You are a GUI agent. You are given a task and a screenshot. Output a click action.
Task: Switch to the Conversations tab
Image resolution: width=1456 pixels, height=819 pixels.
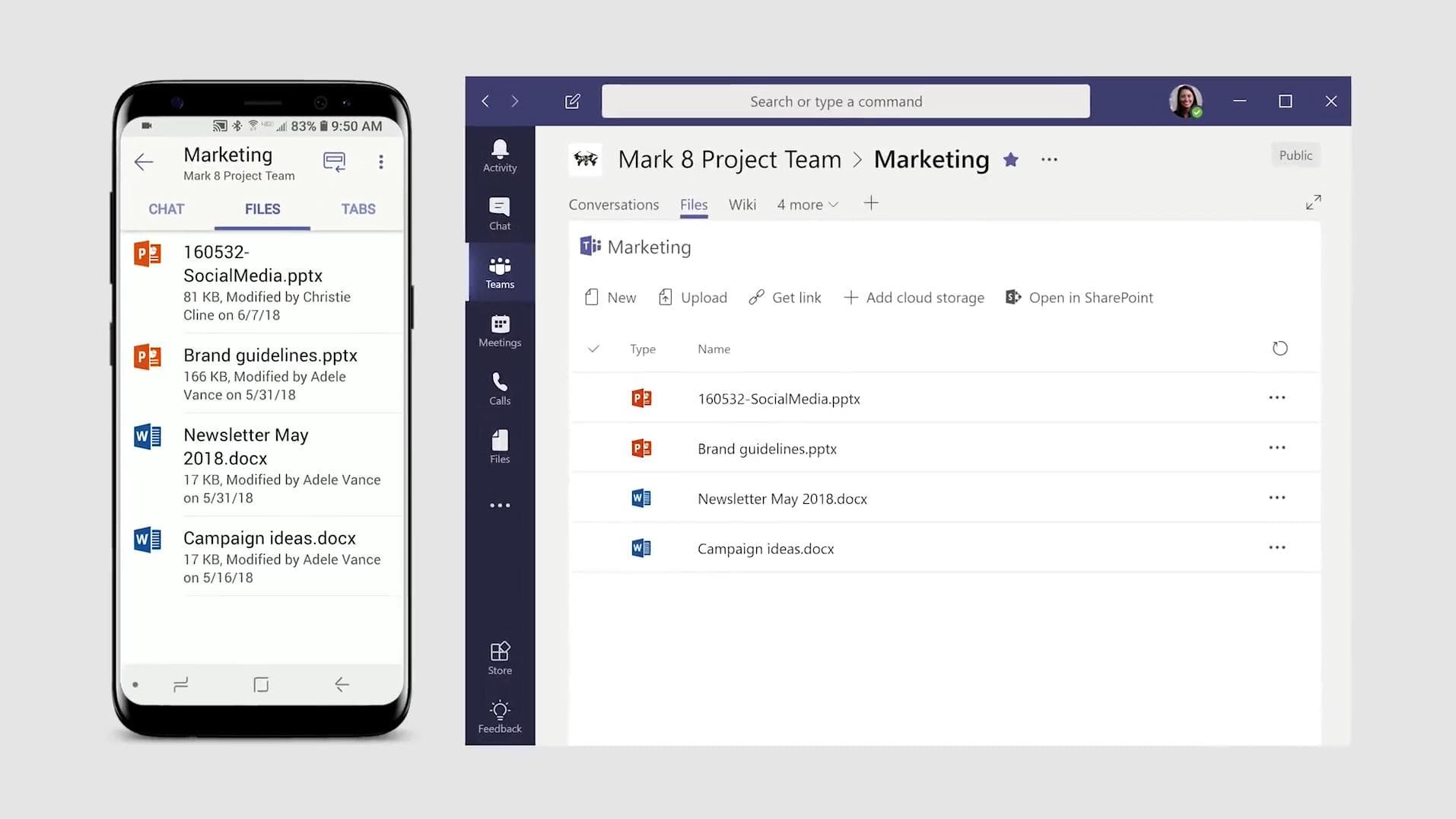pyautogui.click(x=613, y=205)
